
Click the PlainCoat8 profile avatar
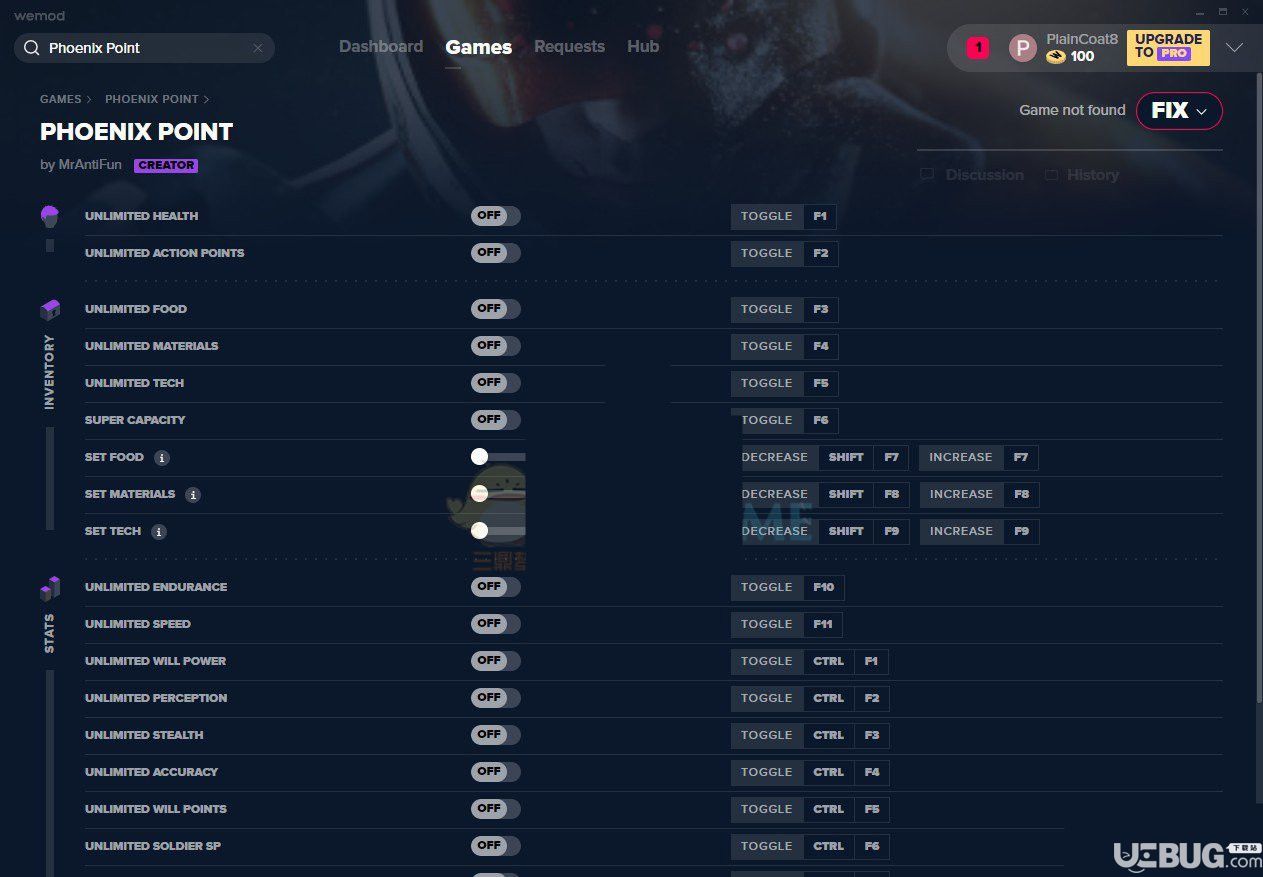coord(1022,48)
